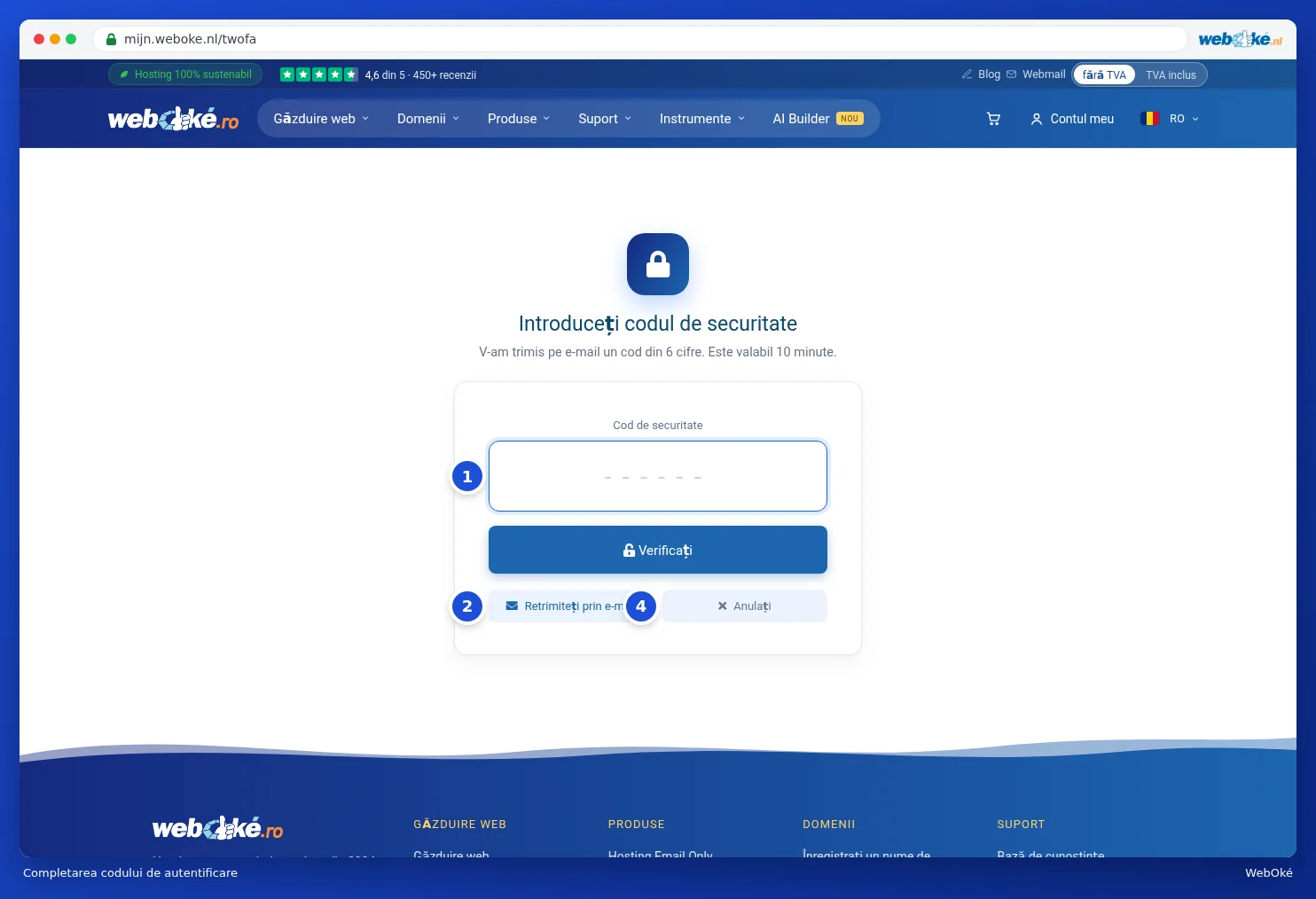The width and height of the screenshot is (1316, 899).
Task: Open the Produse dropdown
Action: point(519,119)
